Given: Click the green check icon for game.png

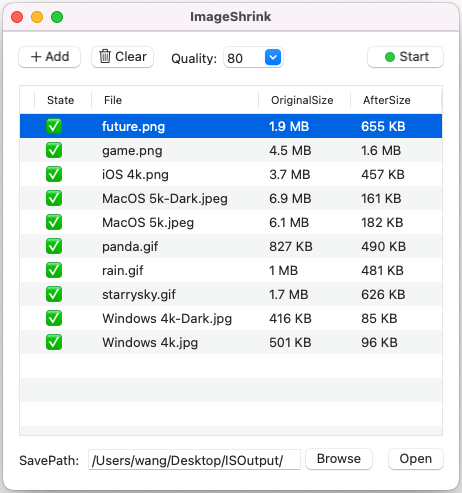Looking at the screenshot, I should [x=54, y=150].
